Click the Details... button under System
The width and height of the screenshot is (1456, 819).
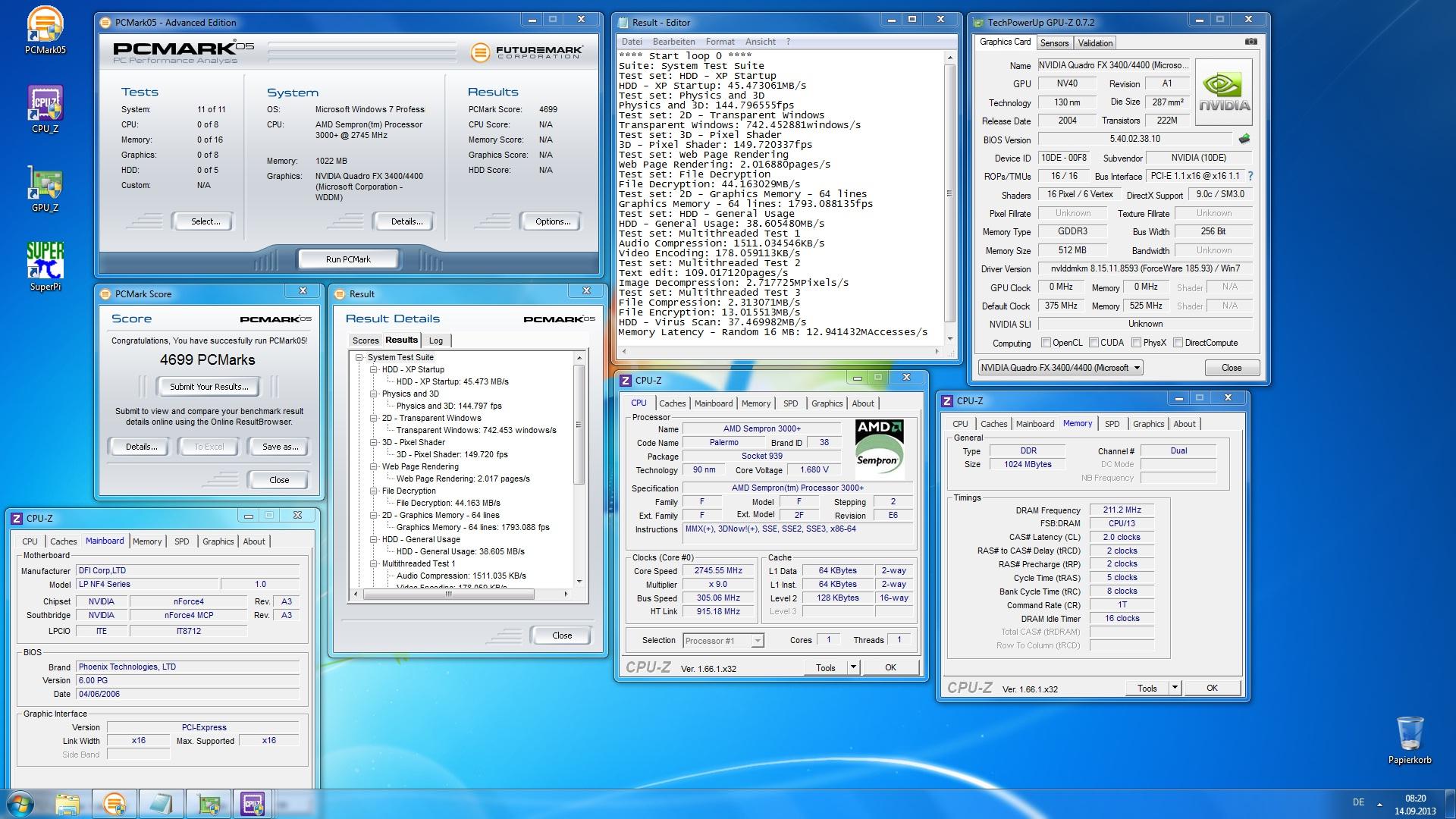[406, 221]
